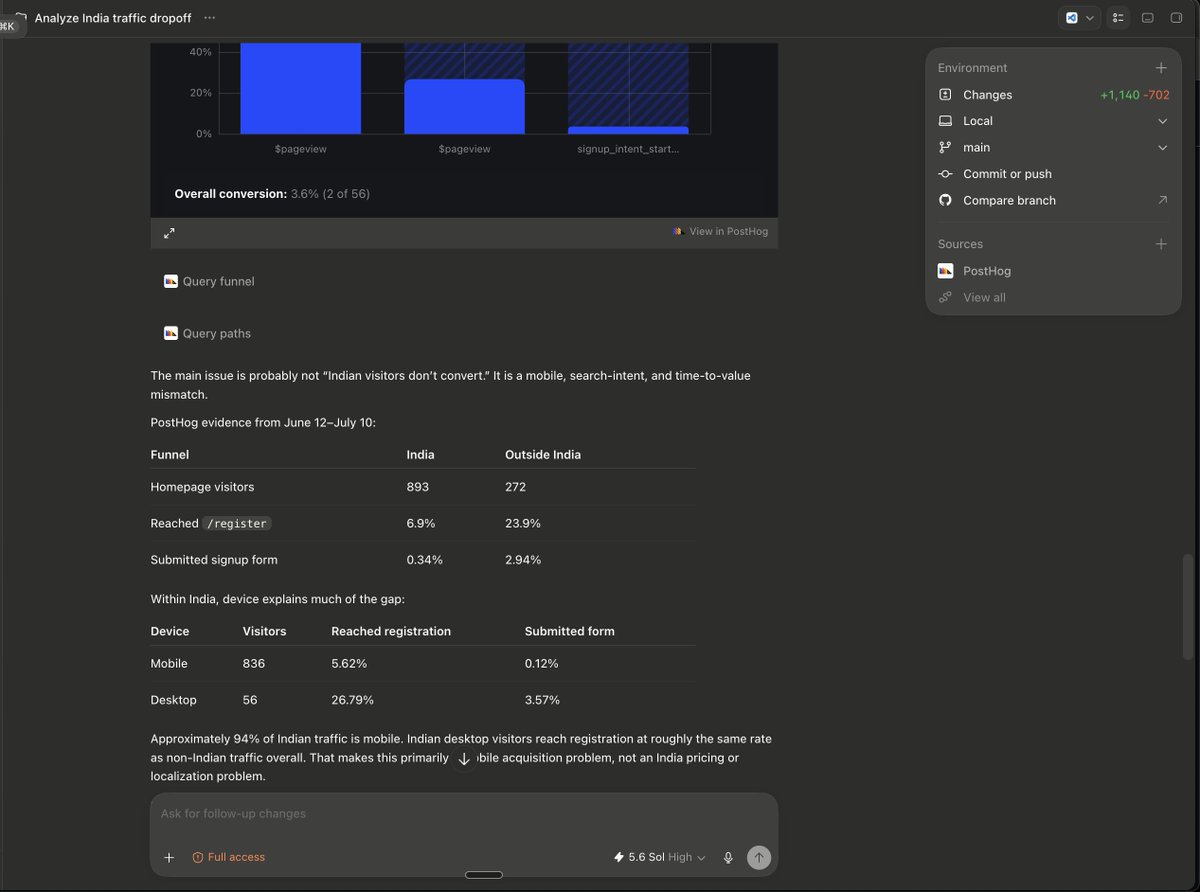The width and height of the screenshot is (1200, 892).
Task: Toggle the right sidebar layout icon
Action: (x=1176, y=18)
